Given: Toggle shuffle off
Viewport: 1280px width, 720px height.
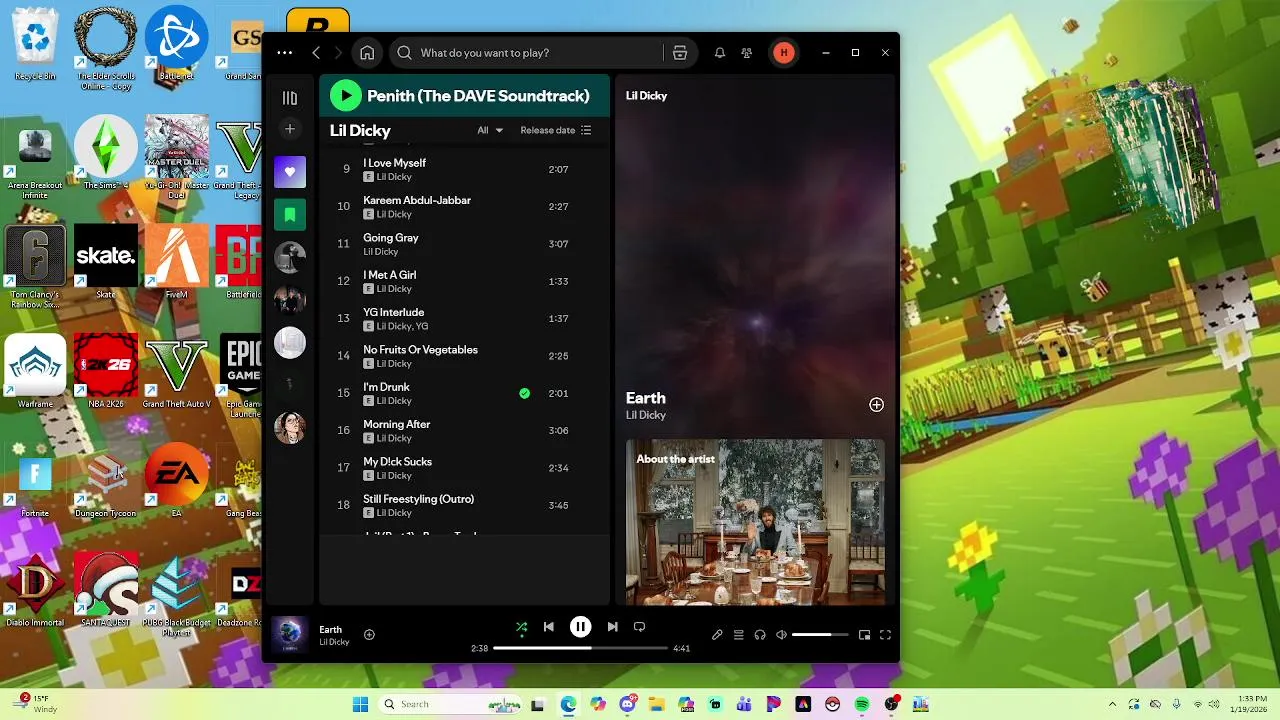Looking at the screenshot, I should click(x=521, y=627).
